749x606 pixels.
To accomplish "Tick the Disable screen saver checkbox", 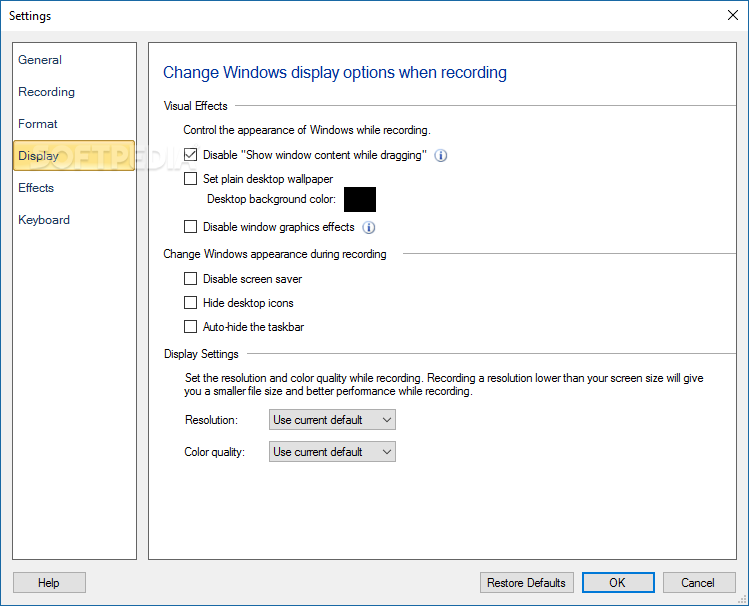I will 191,278.
